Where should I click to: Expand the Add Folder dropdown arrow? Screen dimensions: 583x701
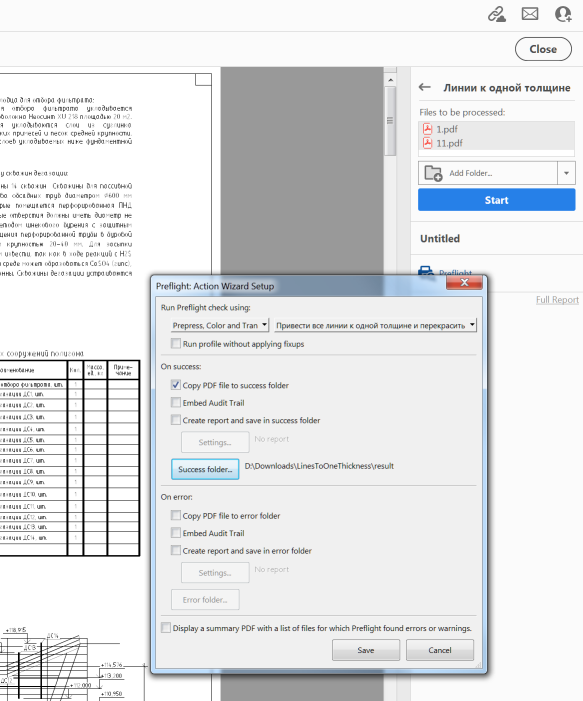click(x=566, y=173)
